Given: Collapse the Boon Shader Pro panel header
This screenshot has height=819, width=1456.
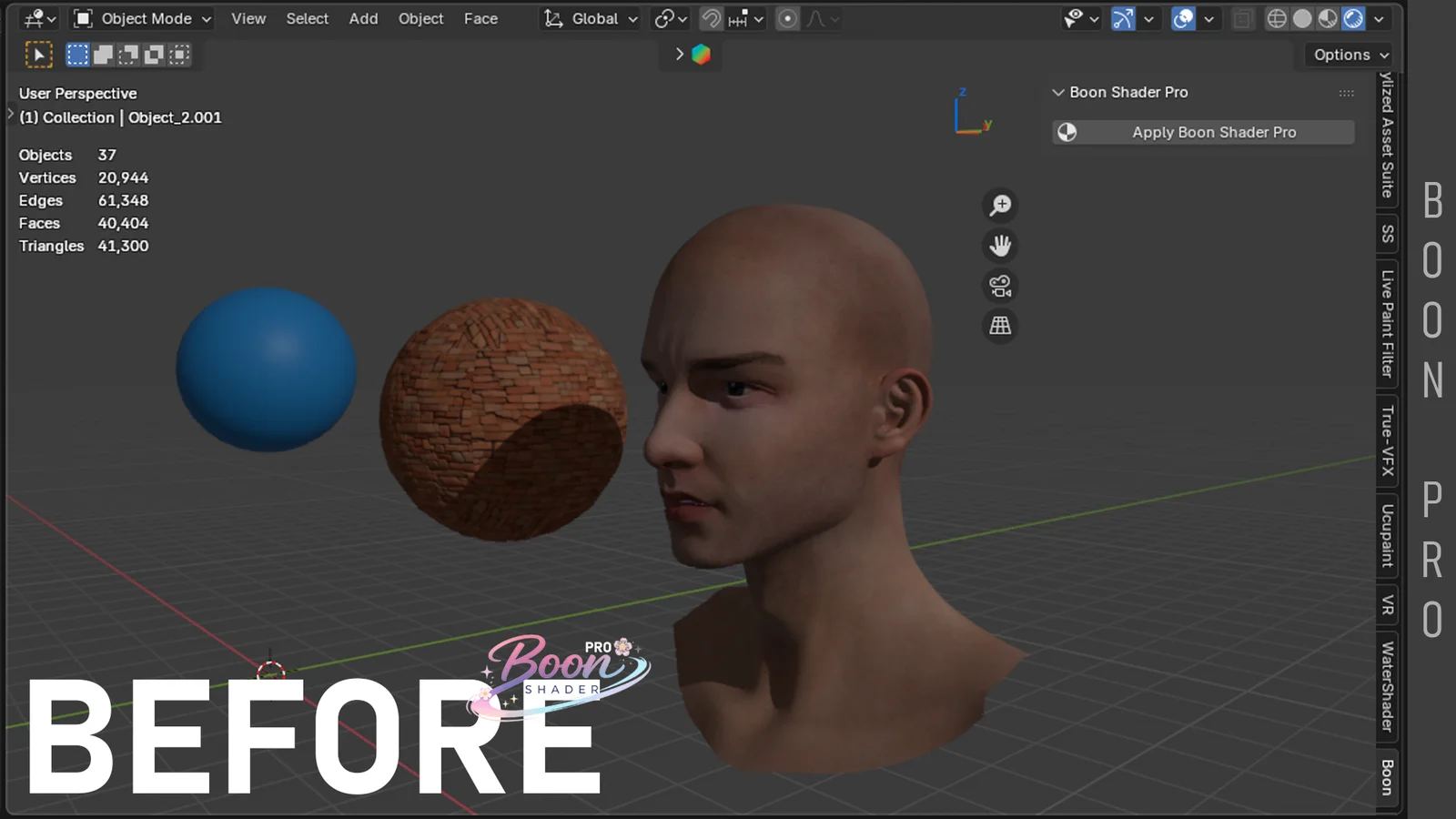Looking at the screenshot, I should (1058, 92).
